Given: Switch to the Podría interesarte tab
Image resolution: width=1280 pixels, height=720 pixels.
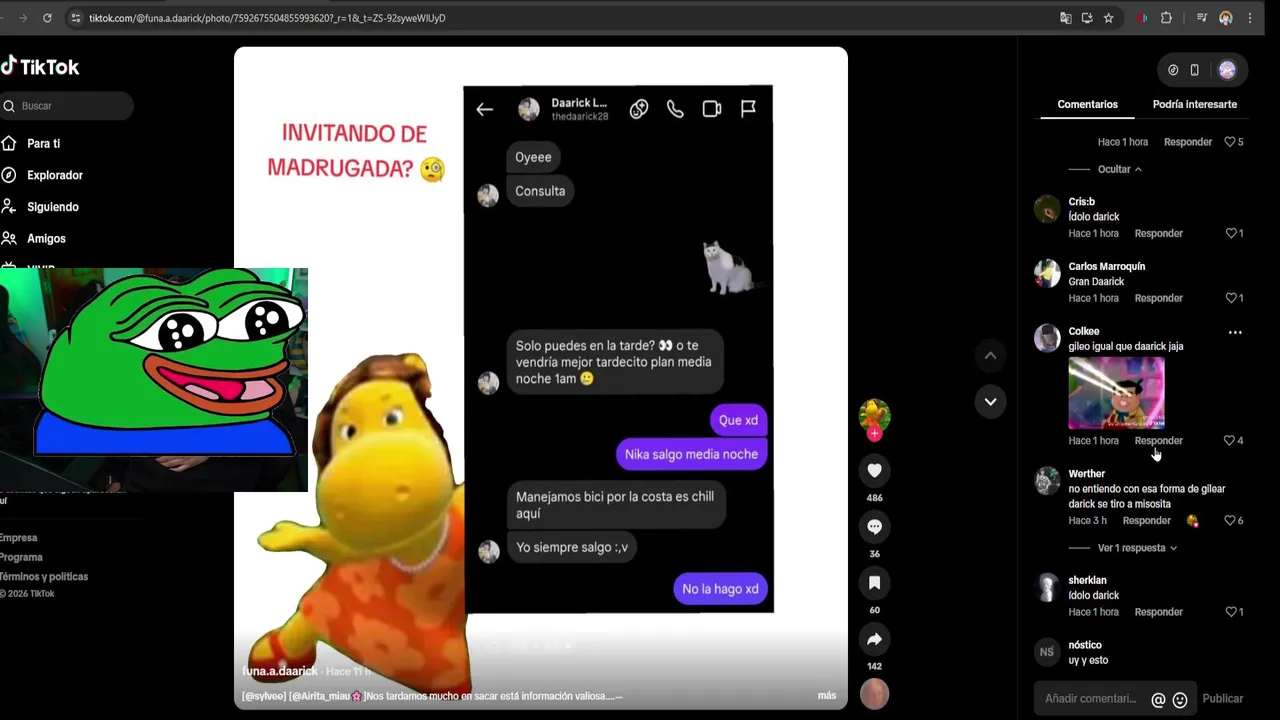Looking at the screenshot, I should [1195, 104].
